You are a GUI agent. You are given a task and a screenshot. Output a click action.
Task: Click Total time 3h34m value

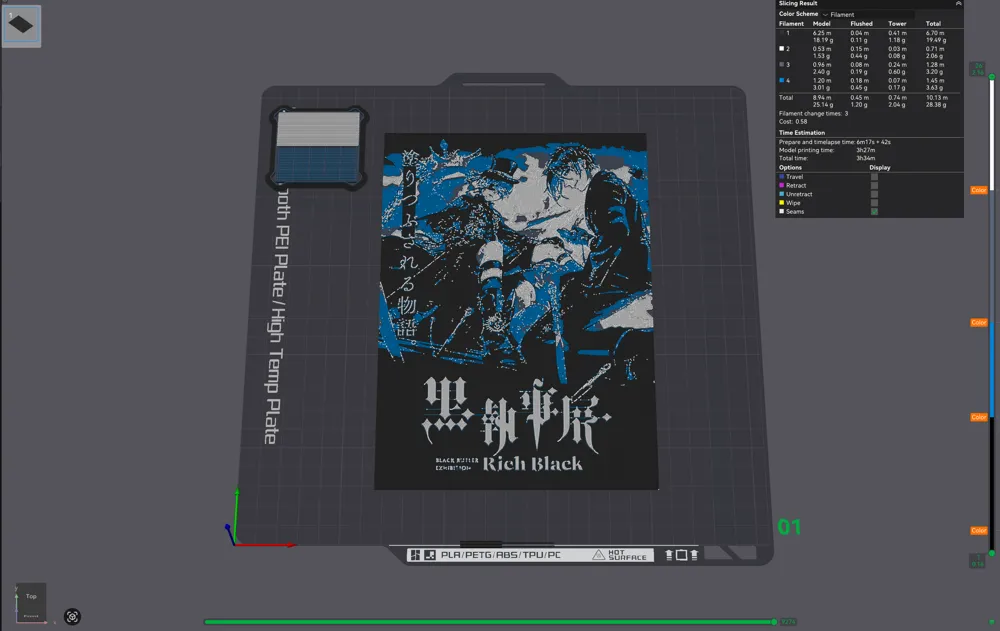(x=865, y=158)
